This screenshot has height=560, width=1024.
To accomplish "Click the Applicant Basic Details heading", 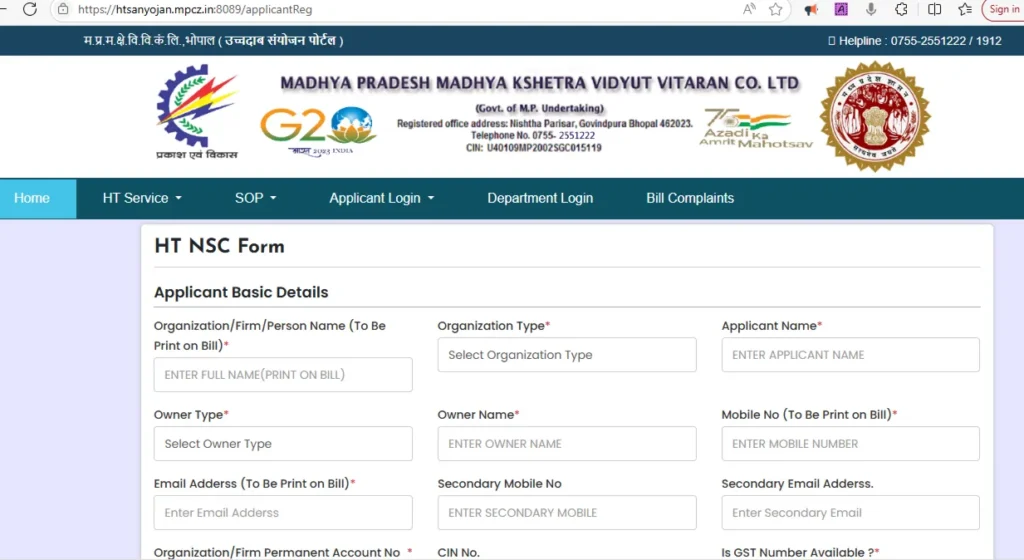I will coord(241,292).
